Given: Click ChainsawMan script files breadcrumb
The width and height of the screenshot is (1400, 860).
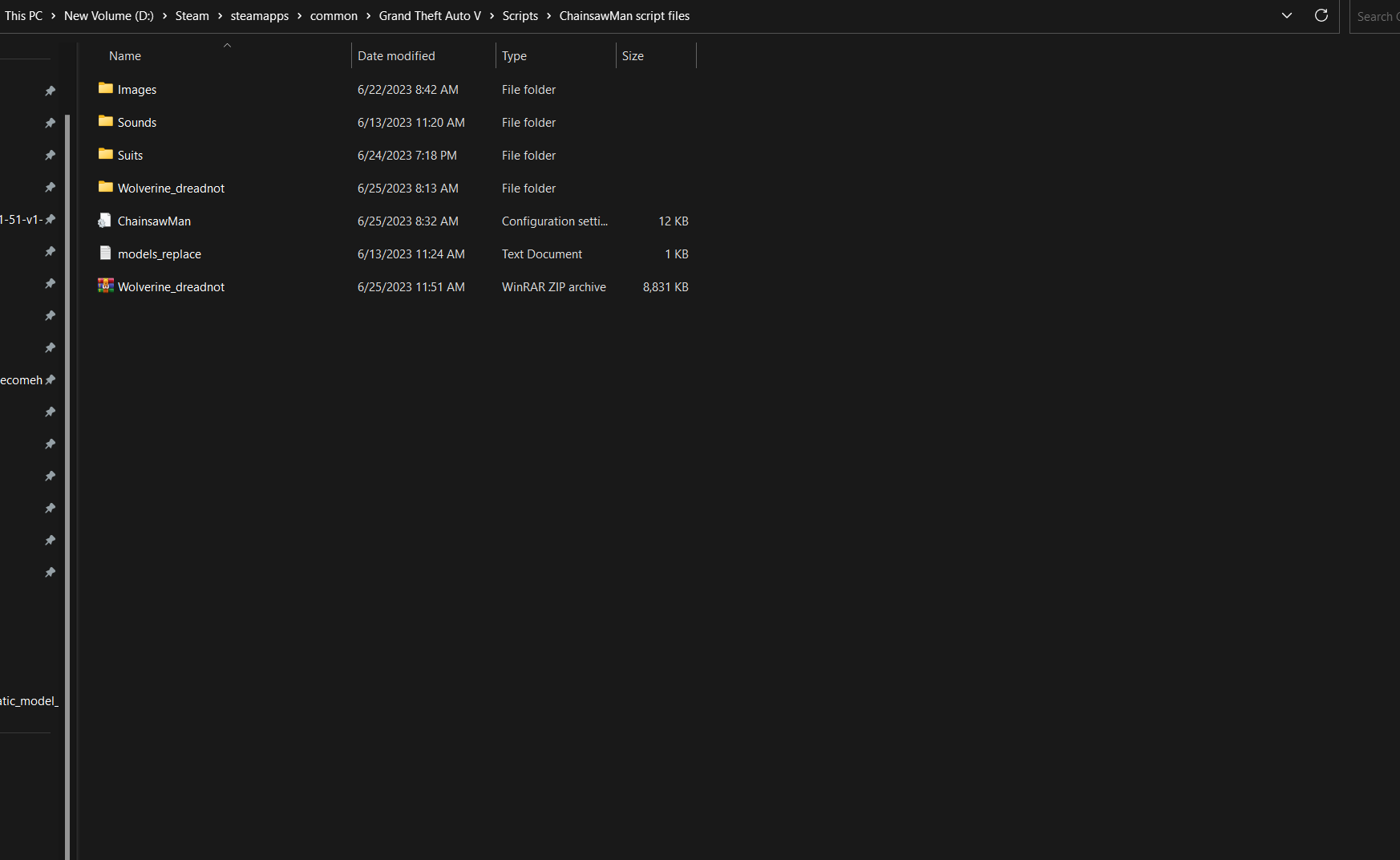Looking at the screenshot, I should [x=625, y=16].
